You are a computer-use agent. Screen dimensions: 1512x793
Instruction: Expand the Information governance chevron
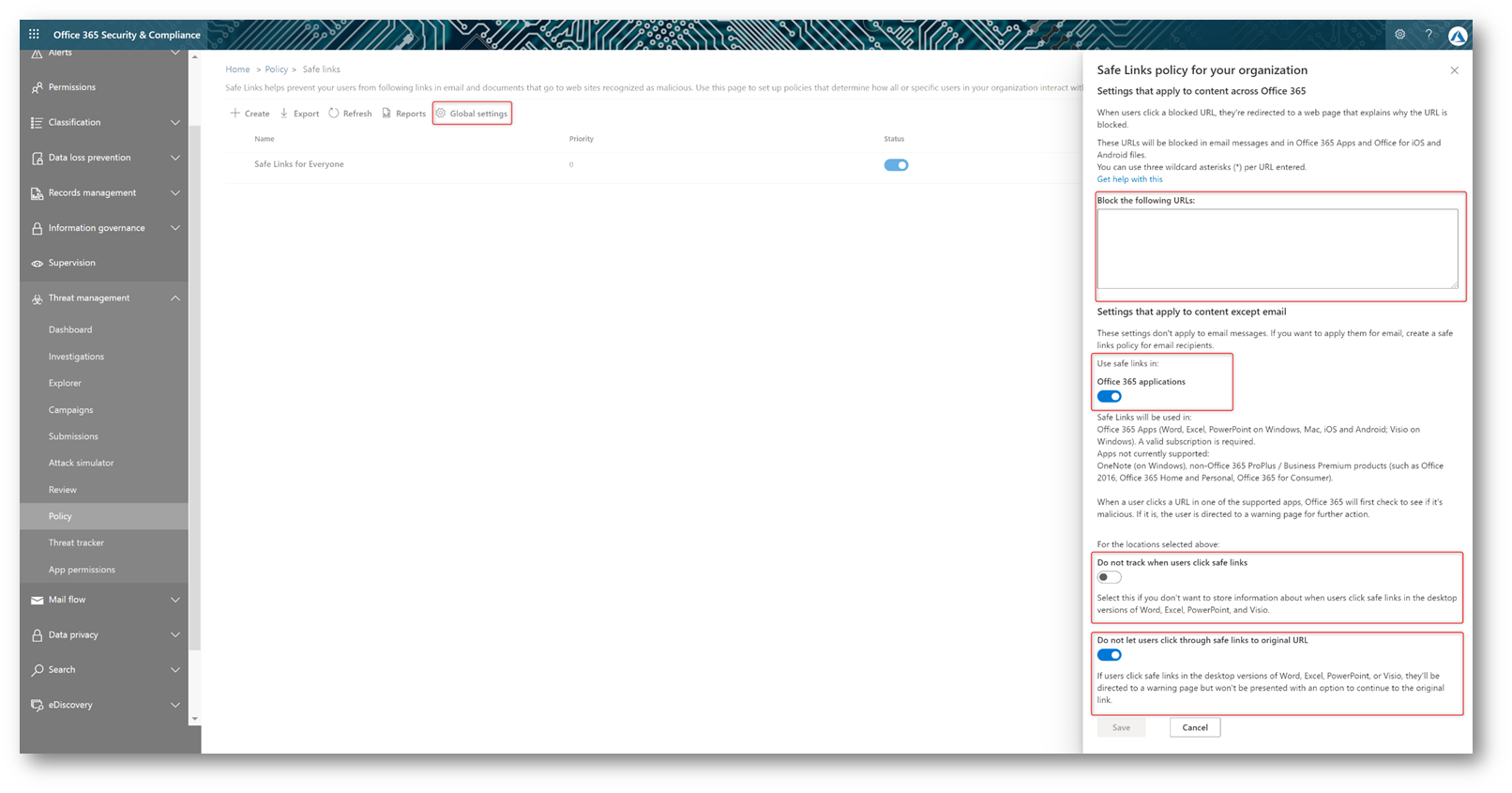click(x=175, y=228)
